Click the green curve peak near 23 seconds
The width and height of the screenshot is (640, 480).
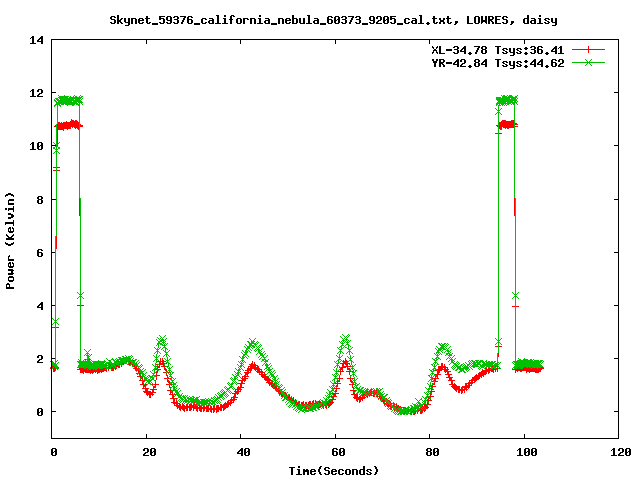coord(162,340)
